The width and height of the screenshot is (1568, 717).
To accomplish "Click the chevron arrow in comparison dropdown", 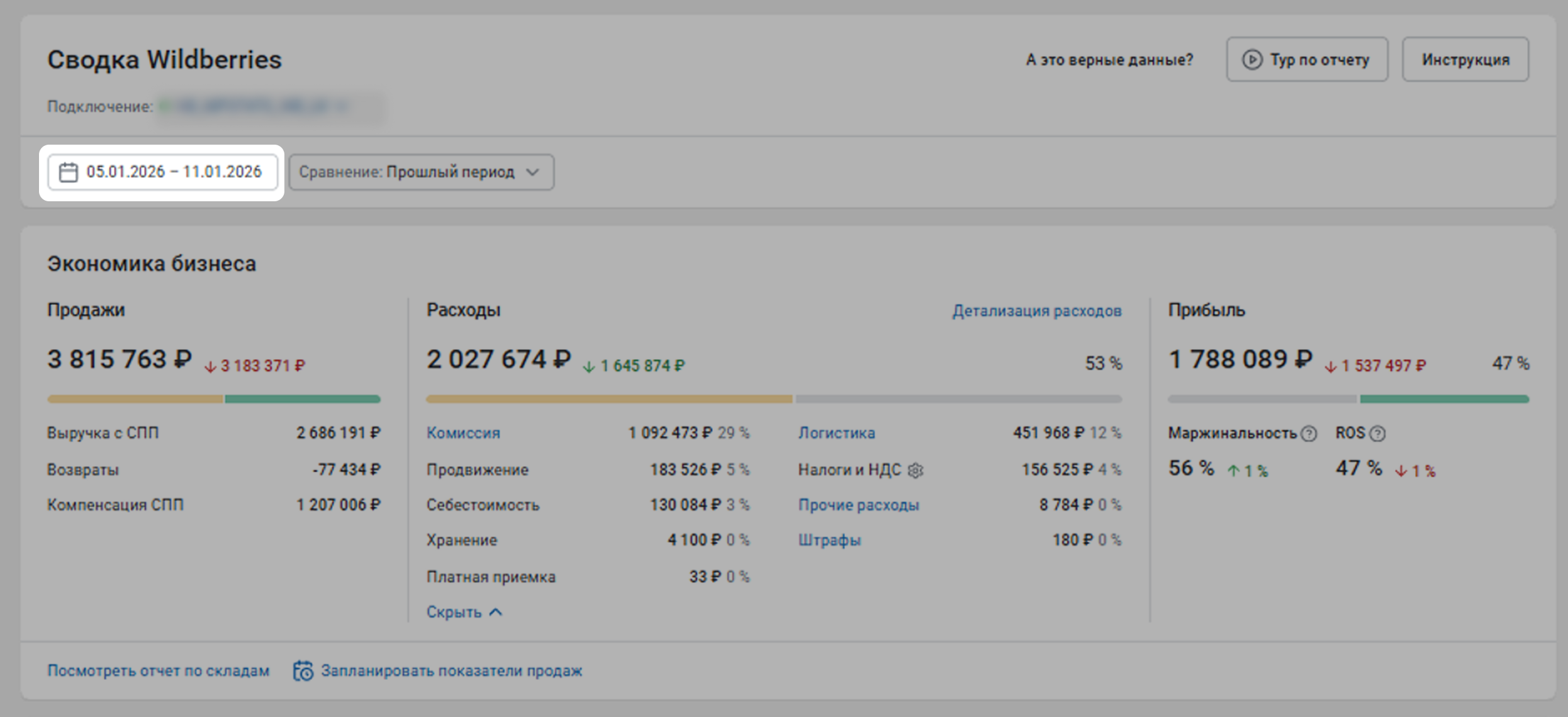I will [532, 172].
